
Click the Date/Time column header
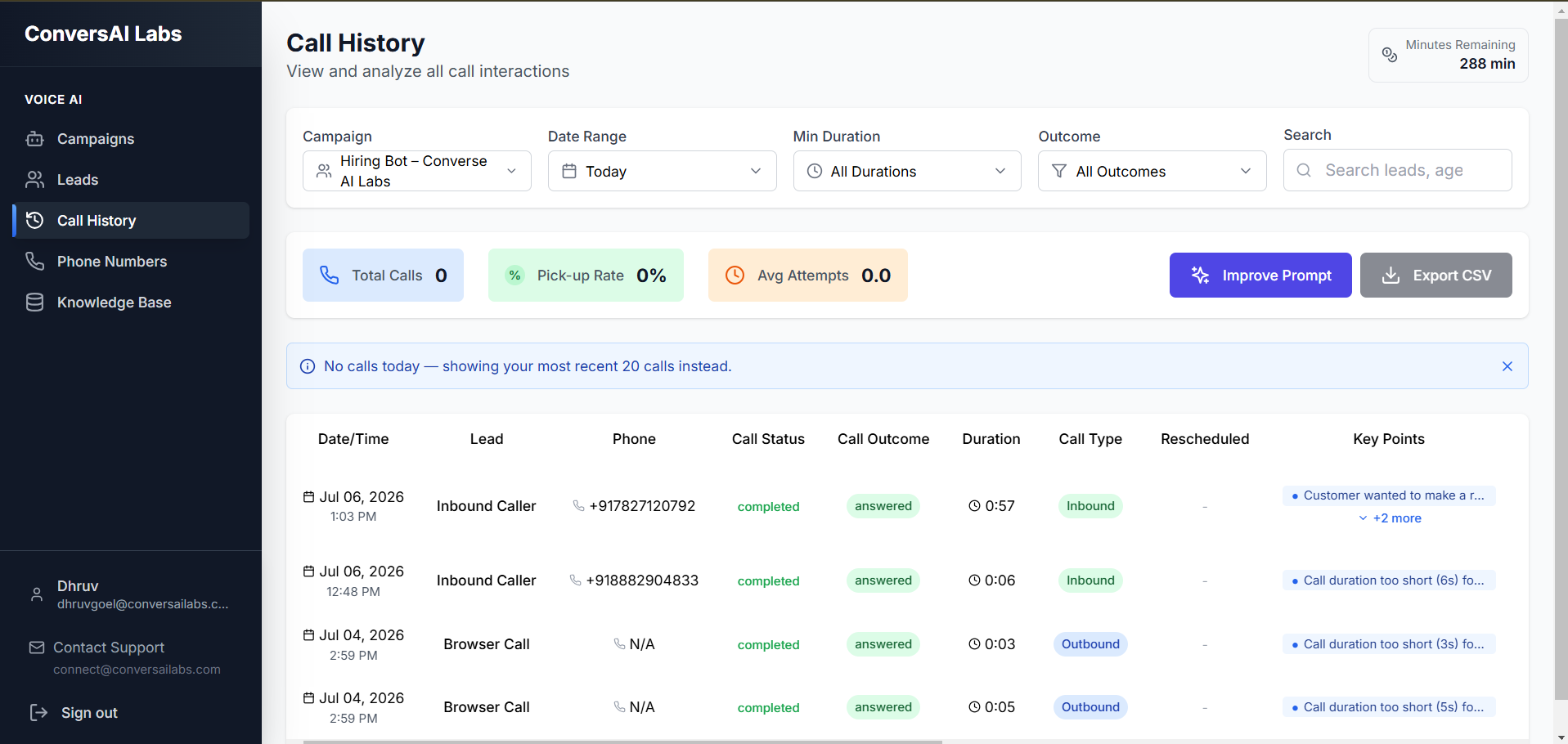[353, 439]
